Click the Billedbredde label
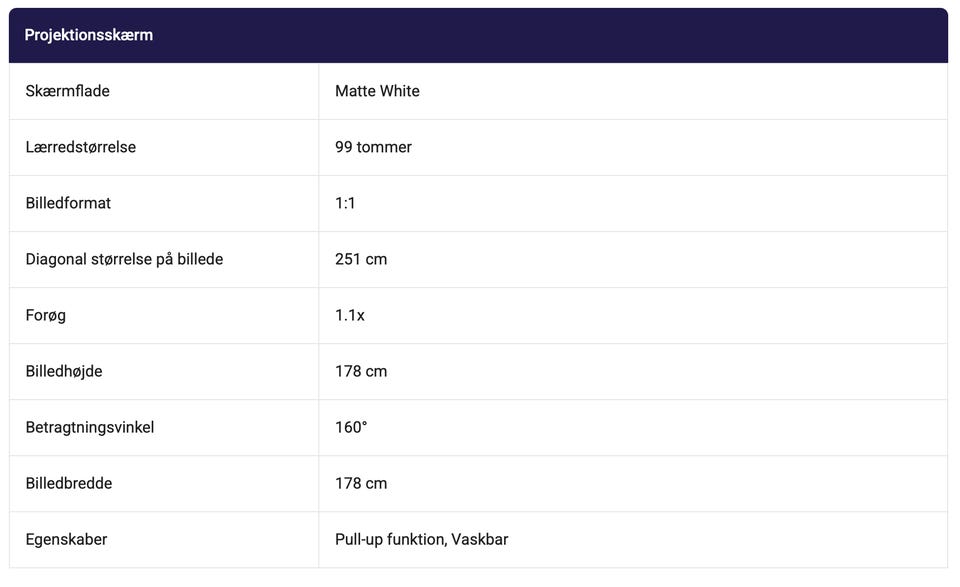Screen dimensions: 960x587 coord(69,483)
